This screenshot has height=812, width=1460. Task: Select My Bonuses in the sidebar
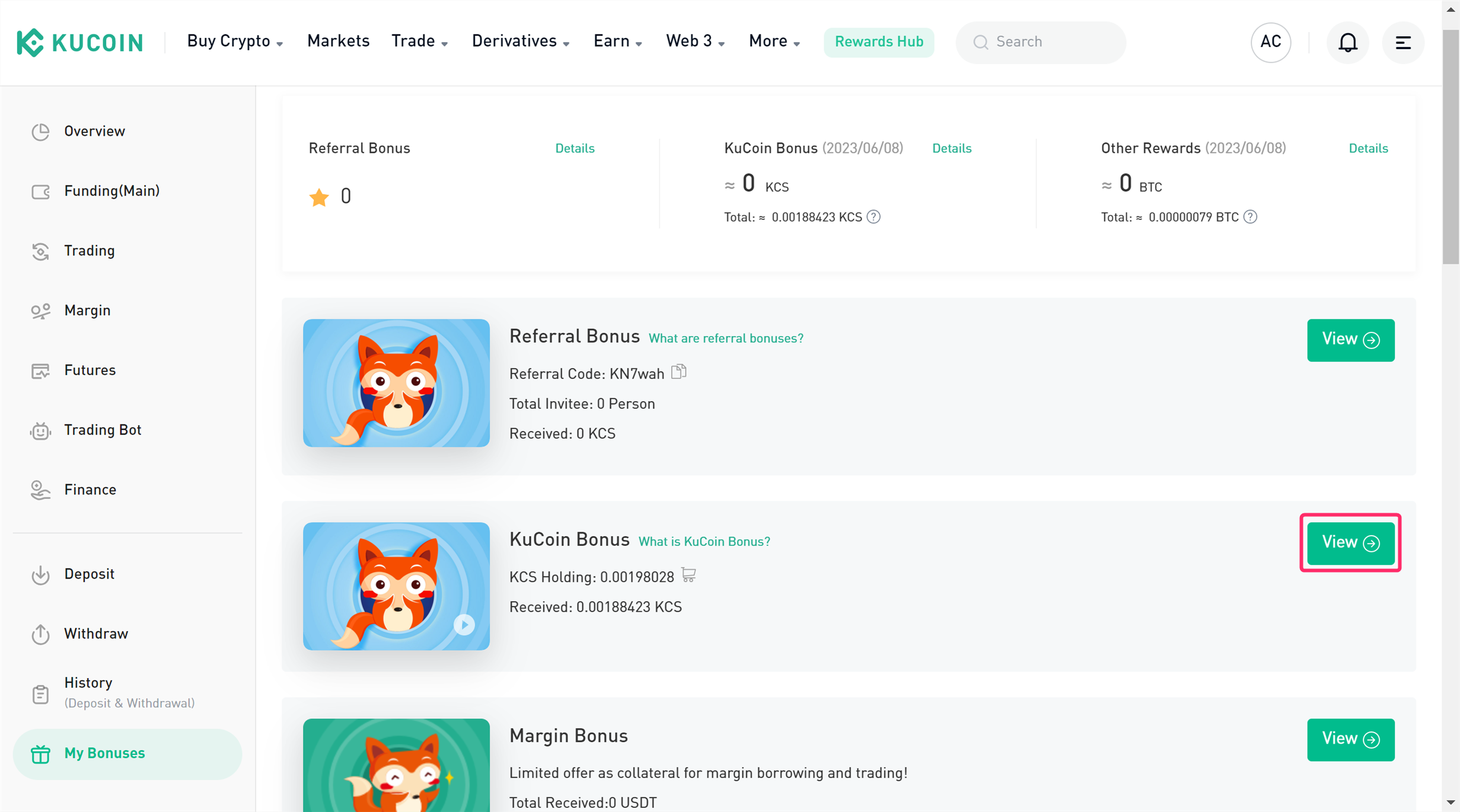click(x=127, y=754)
